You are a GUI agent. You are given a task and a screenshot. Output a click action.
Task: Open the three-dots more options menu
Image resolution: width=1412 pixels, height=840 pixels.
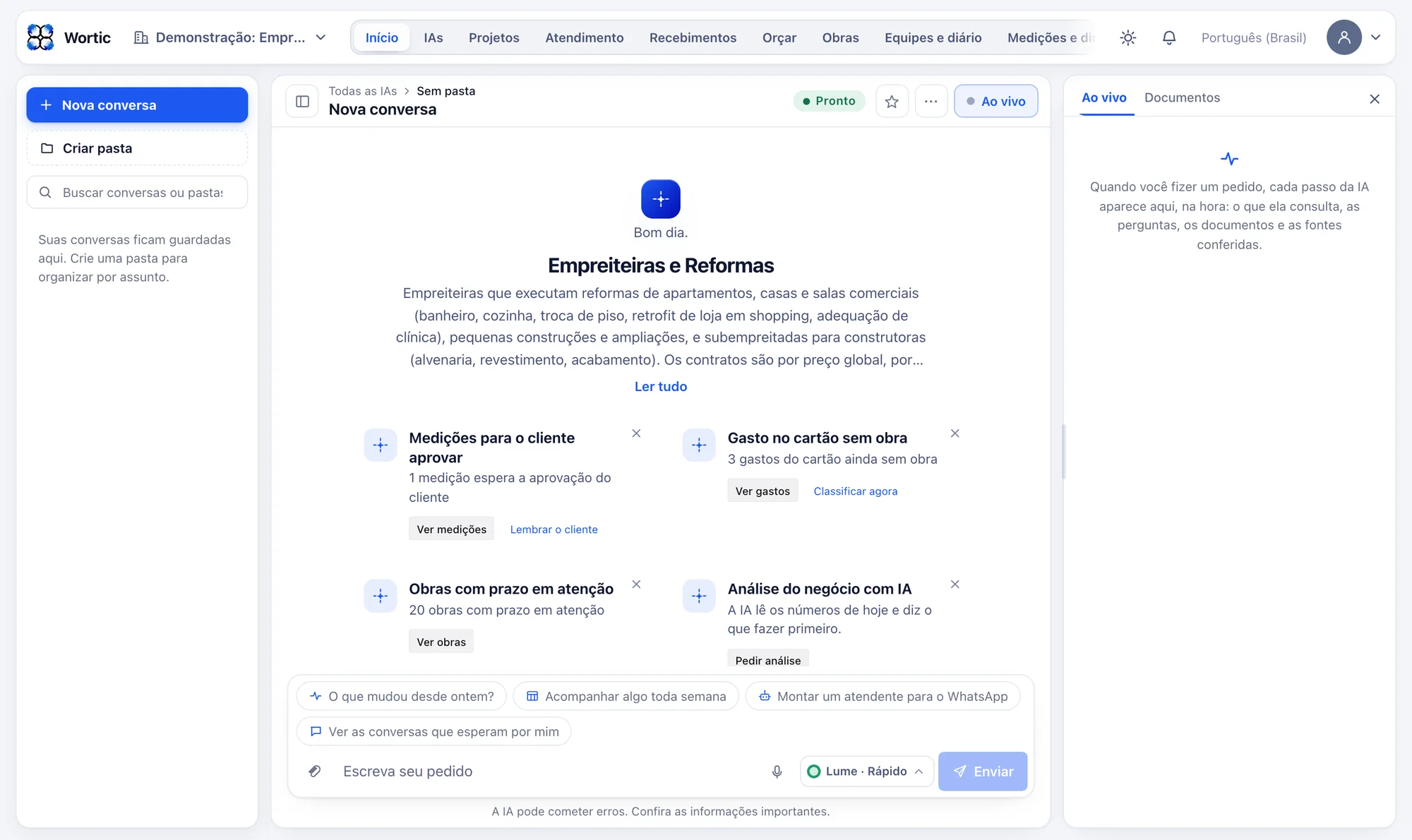click(x=931, y=101)
